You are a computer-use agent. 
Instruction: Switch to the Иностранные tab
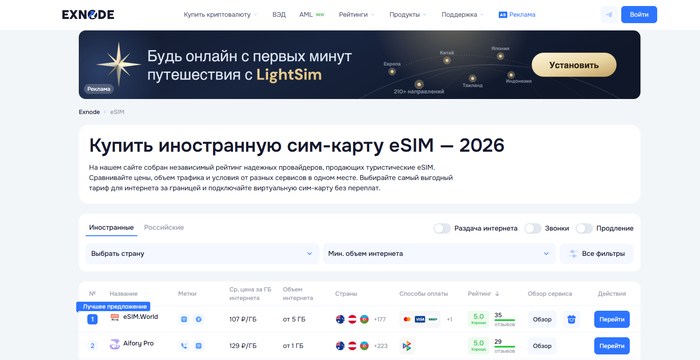pos(111,228)
